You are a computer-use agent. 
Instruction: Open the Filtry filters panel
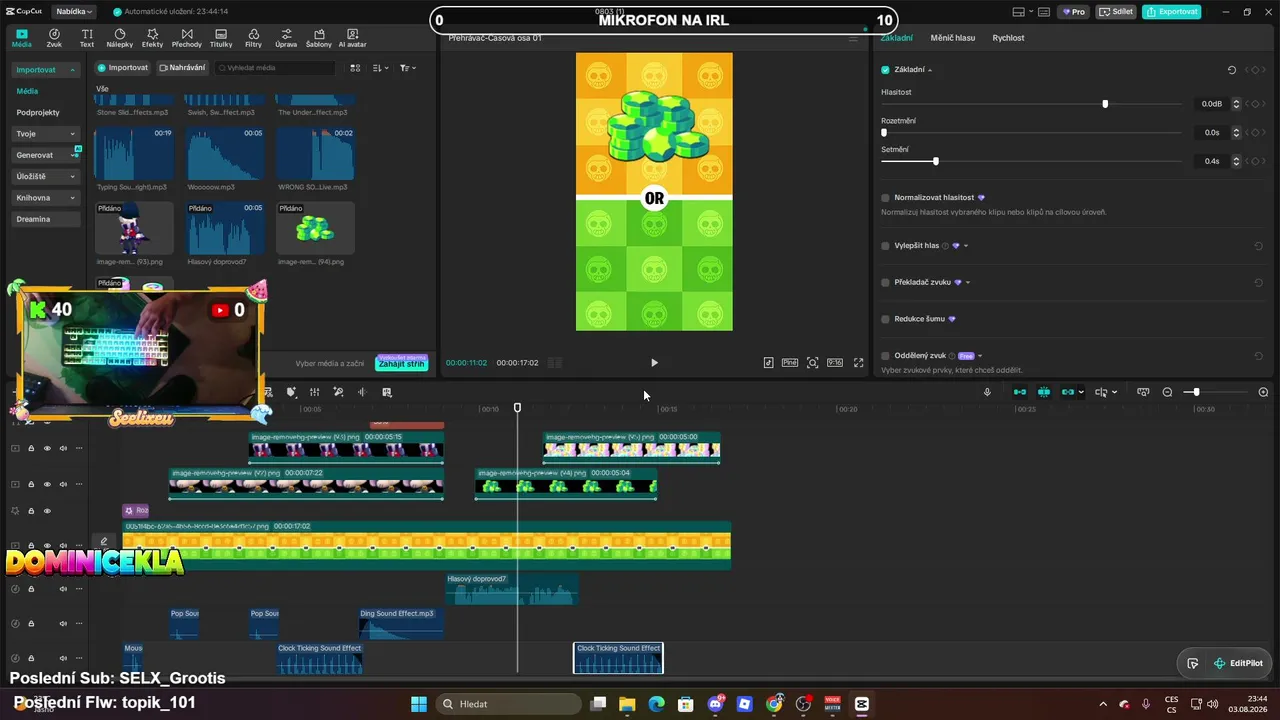[x=254, y=38]
